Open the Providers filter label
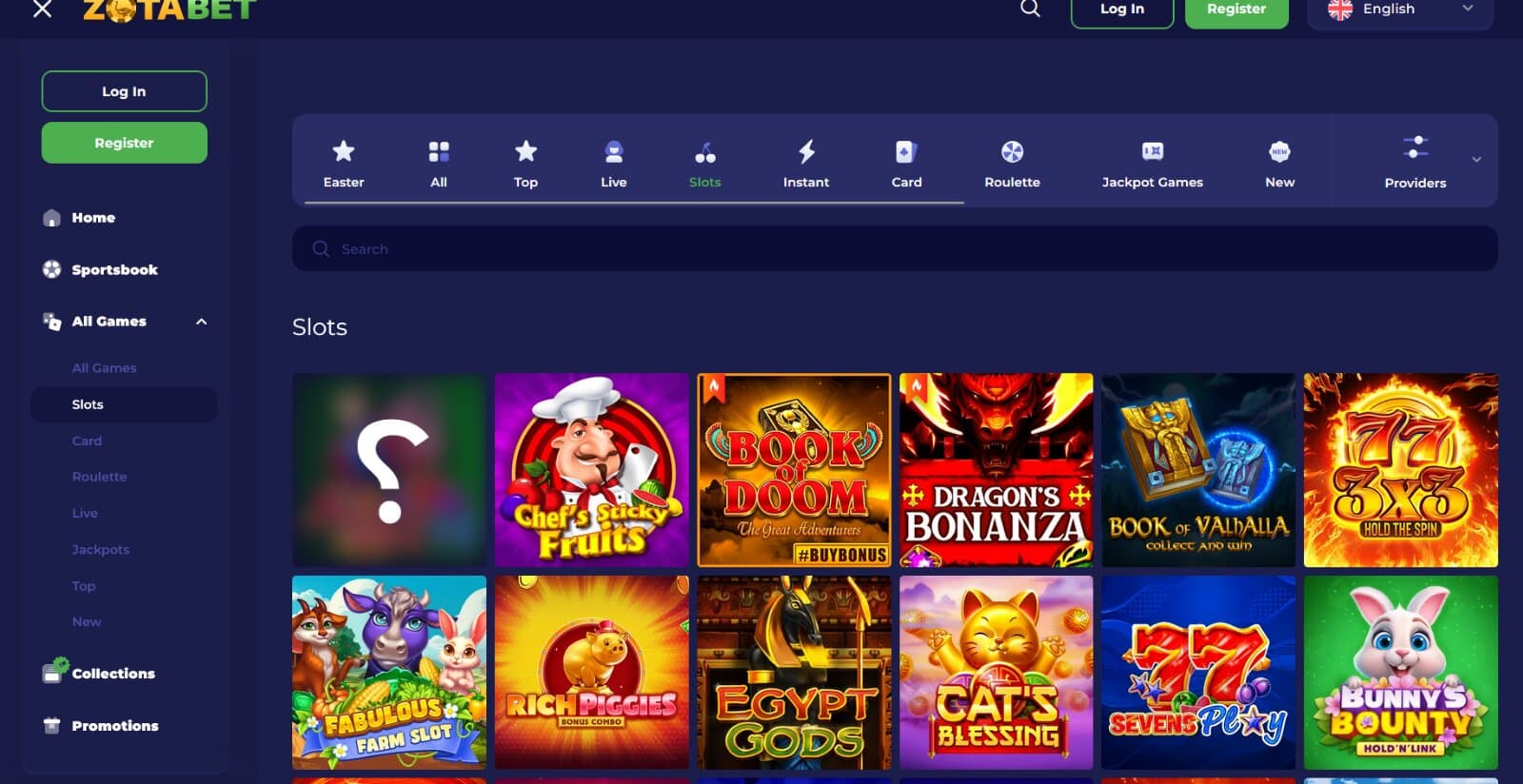1523x784 pixels. coord(1415,184)
